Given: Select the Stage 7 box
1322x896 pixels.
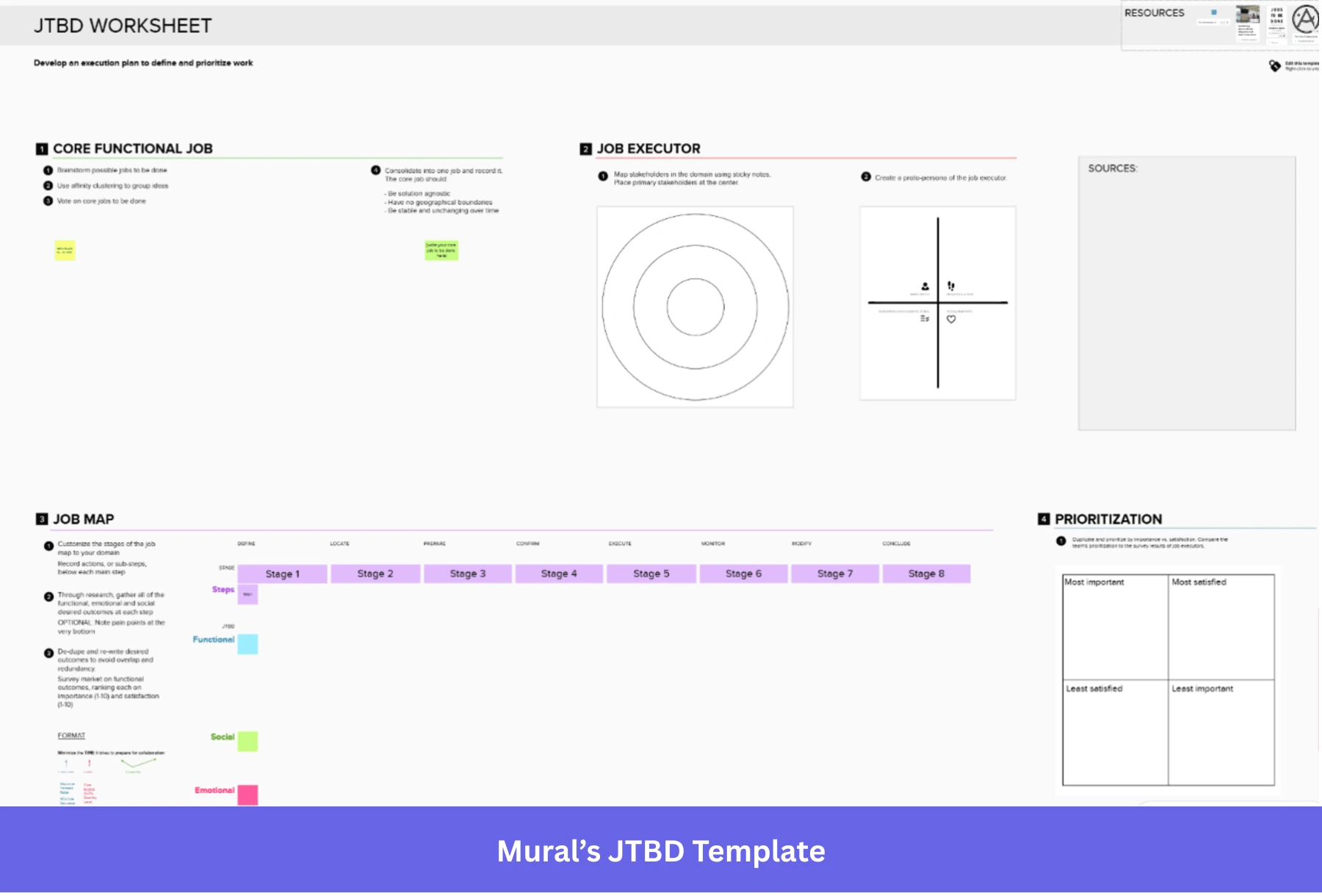Looking at the screenshot, I should (x=835, y=574).
